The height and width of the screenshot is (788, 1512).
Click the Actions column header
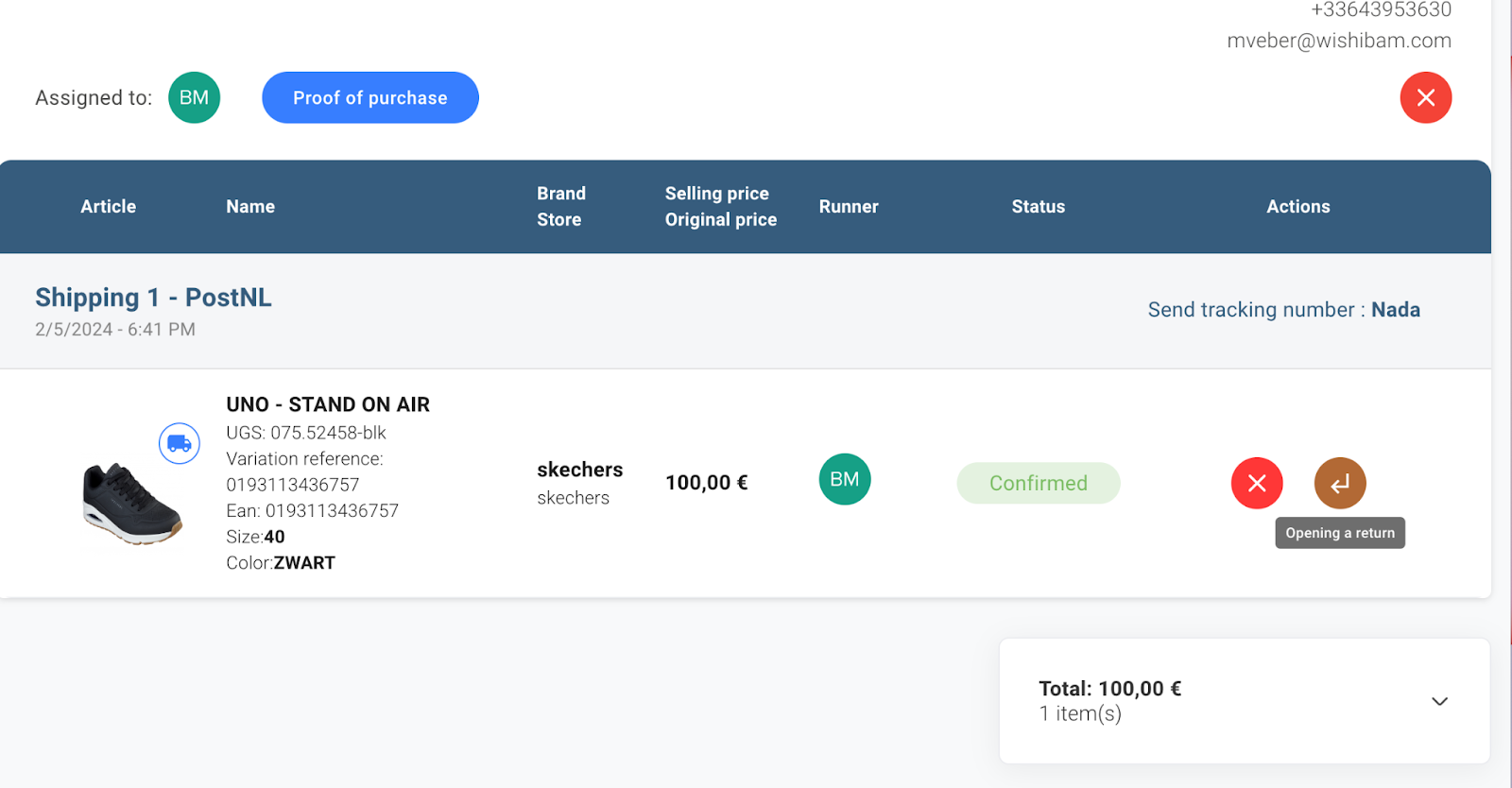click(x=1298, y=206)
